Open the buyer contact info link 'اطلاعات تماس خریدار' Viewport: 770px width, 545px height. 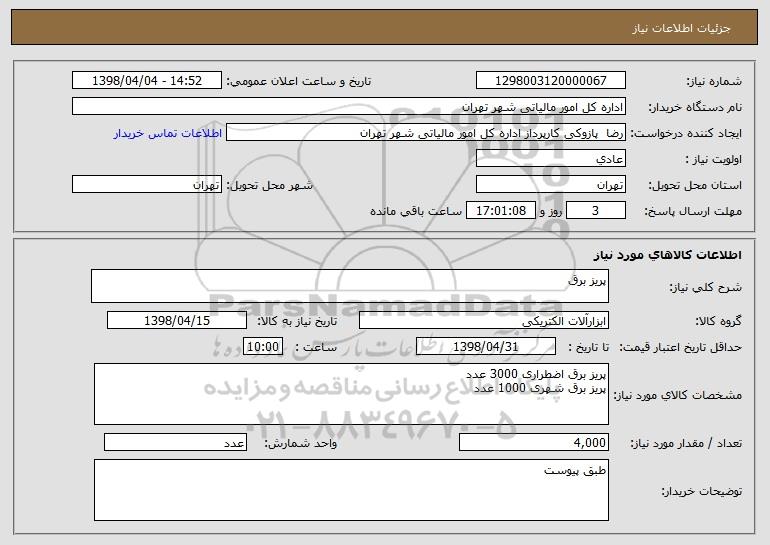168,134
